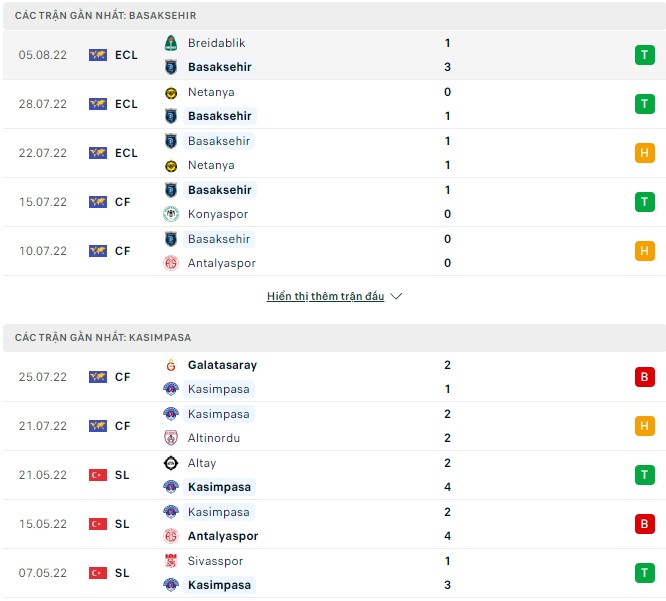Click the 'Các trận gần nhất: Basaksehir' header
666x601 pixels.
(x=106, y=16)
